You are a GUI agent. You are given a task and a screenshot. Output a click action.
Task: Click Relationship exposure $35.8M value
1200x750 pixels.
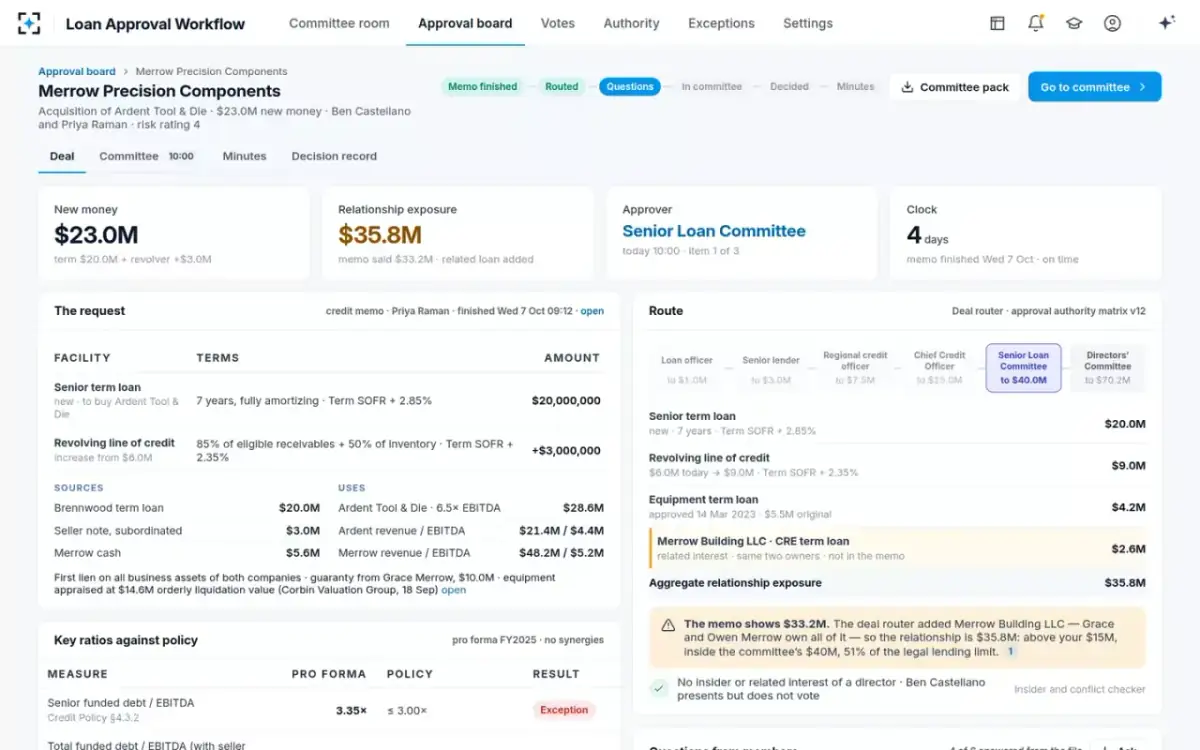coord(380,235)
